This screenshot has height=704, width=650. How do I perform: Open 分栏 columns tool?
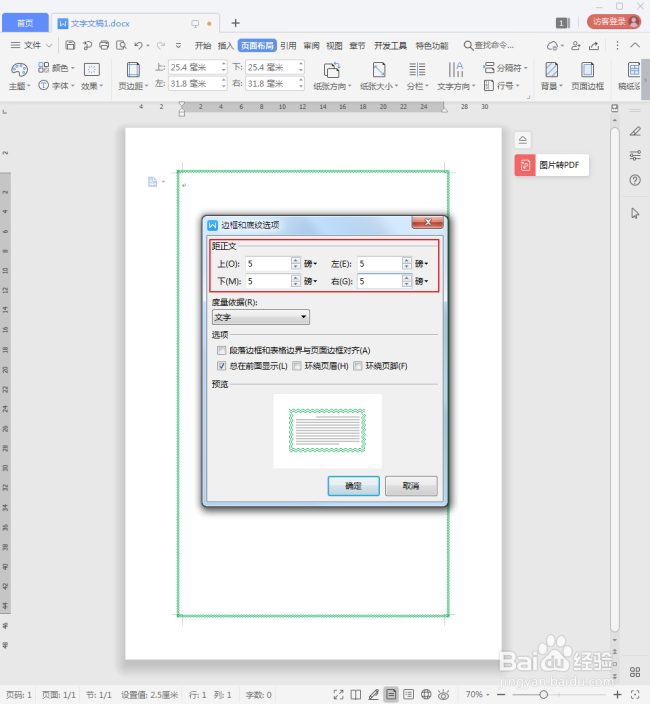417,76
